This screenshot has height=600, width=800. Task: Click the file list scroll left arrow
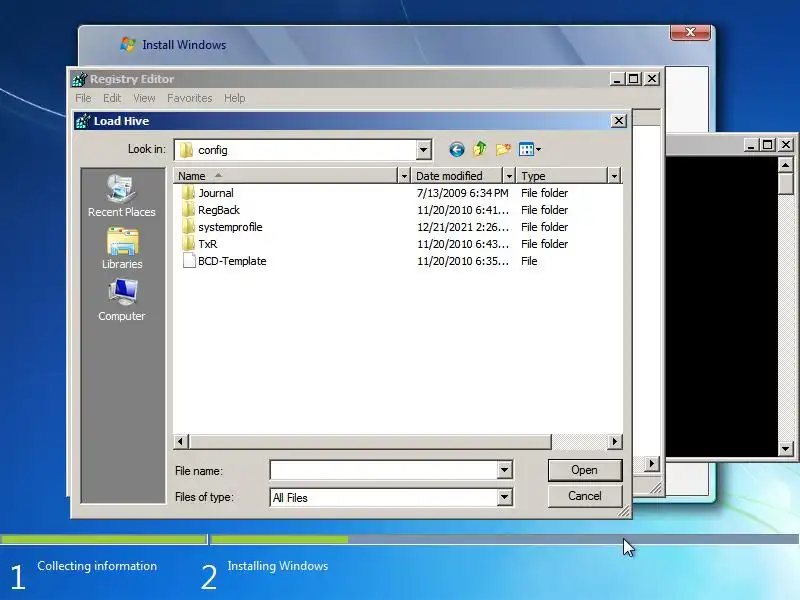[181, 441]
